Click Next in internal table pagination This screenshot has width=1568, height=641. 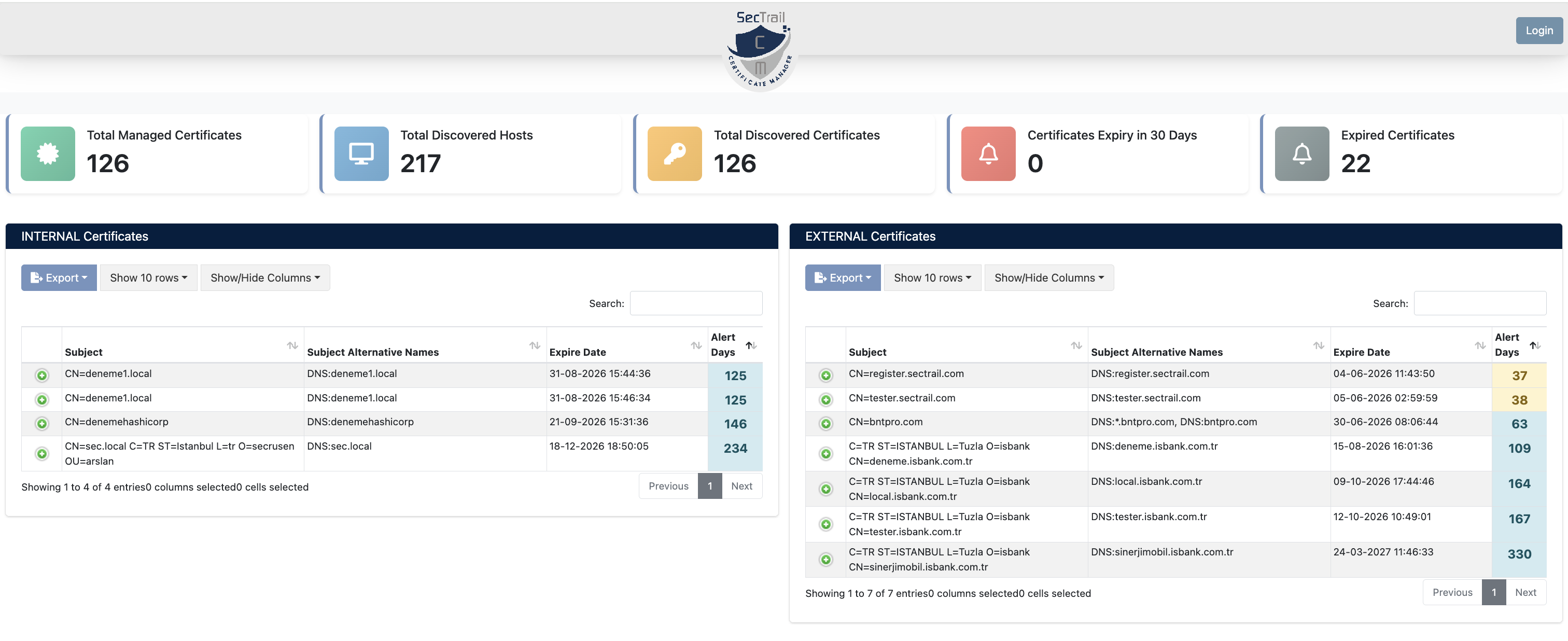(x=741, y=486)
